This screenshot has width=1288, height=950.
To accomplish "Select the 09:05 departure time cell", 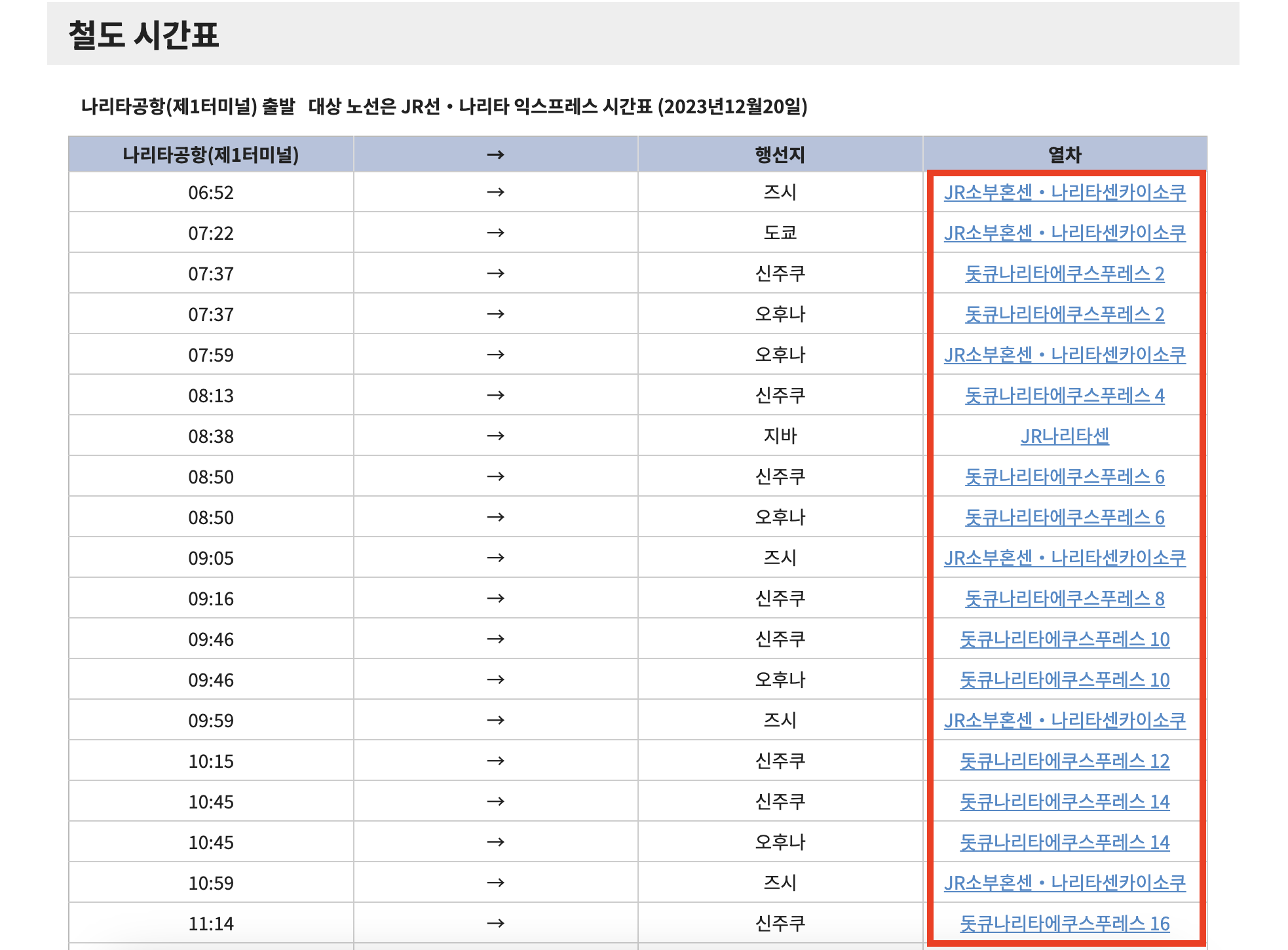I will tap(211, 558).
